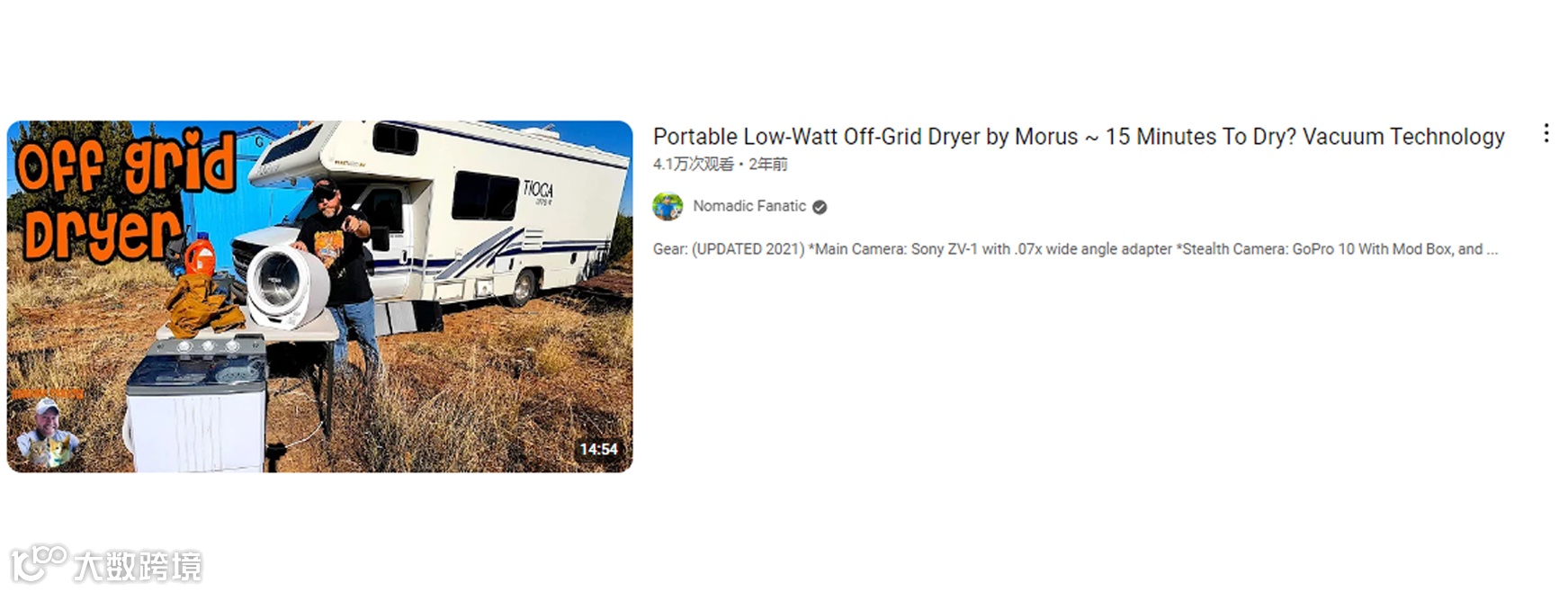Click the small face avatar inside thumbnail
This screenshot has height=592, width=1568.
(49, 434)
